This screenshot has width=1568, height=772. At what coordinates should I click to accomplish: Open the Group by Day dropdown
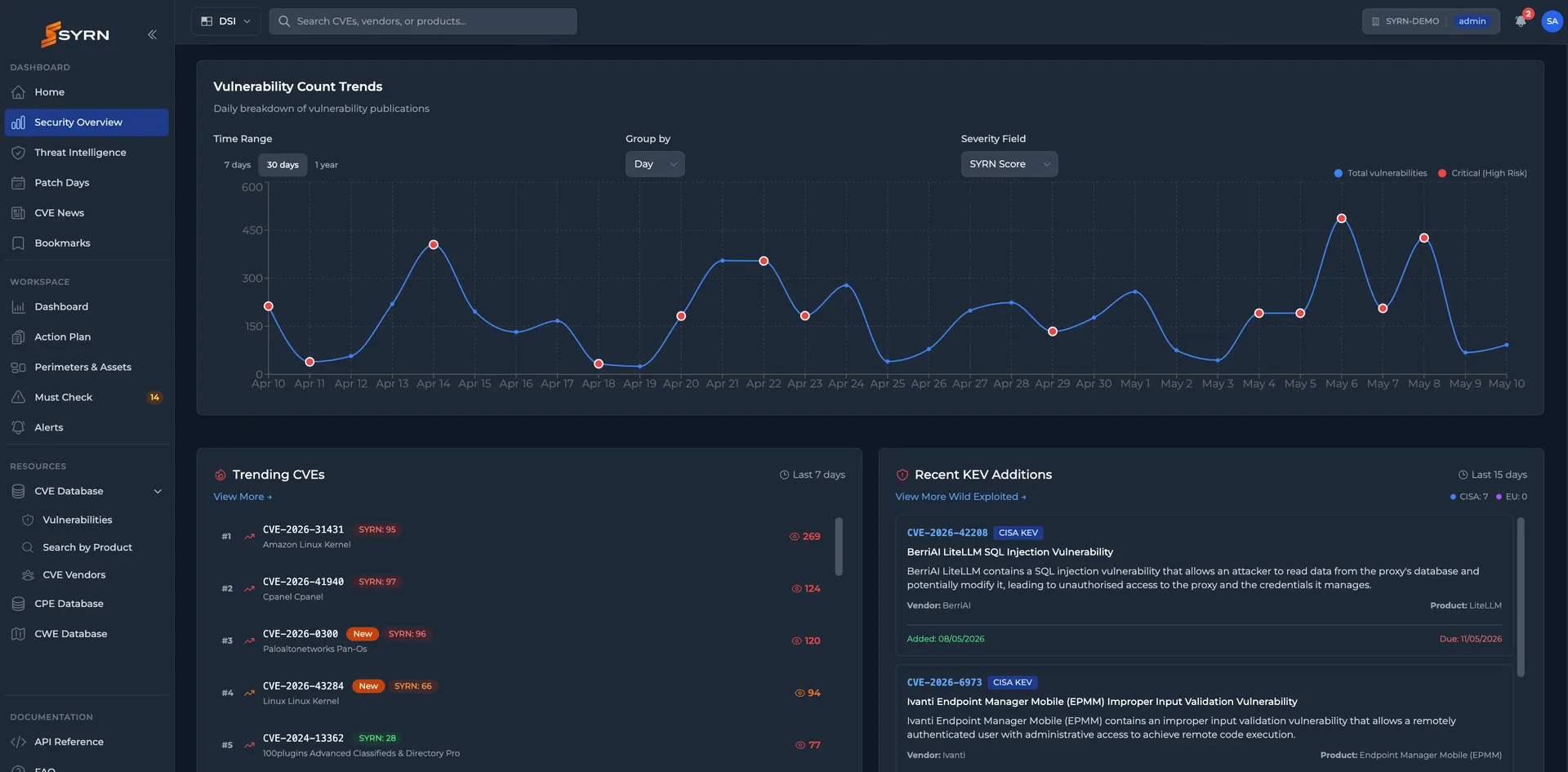(655, 164)
